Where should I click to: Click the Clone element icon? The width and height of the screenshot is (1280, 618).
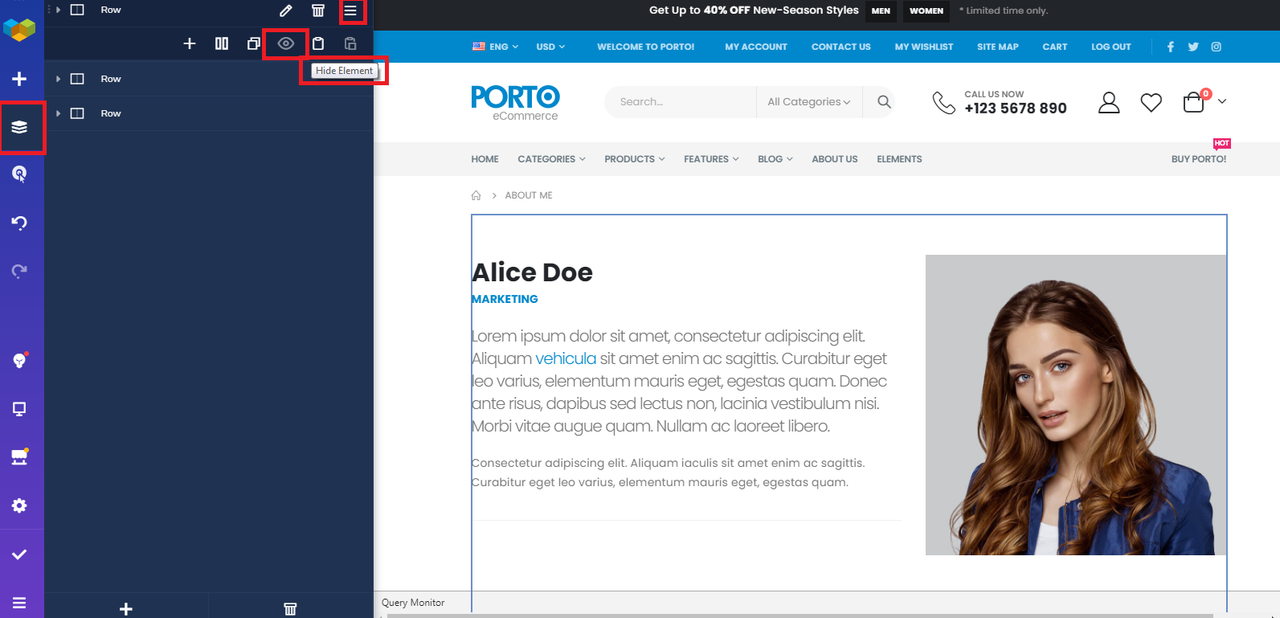254,44
